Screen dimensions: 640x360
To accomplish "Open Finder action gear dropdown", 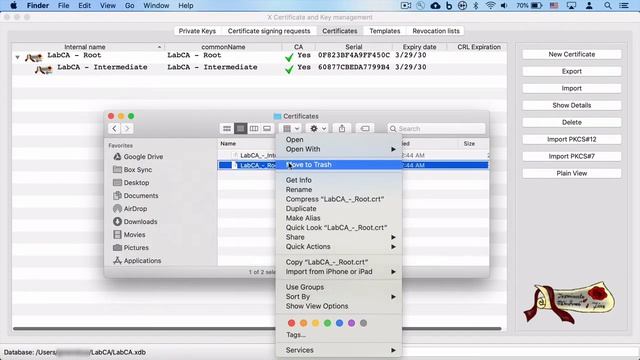I will point(318,129).
